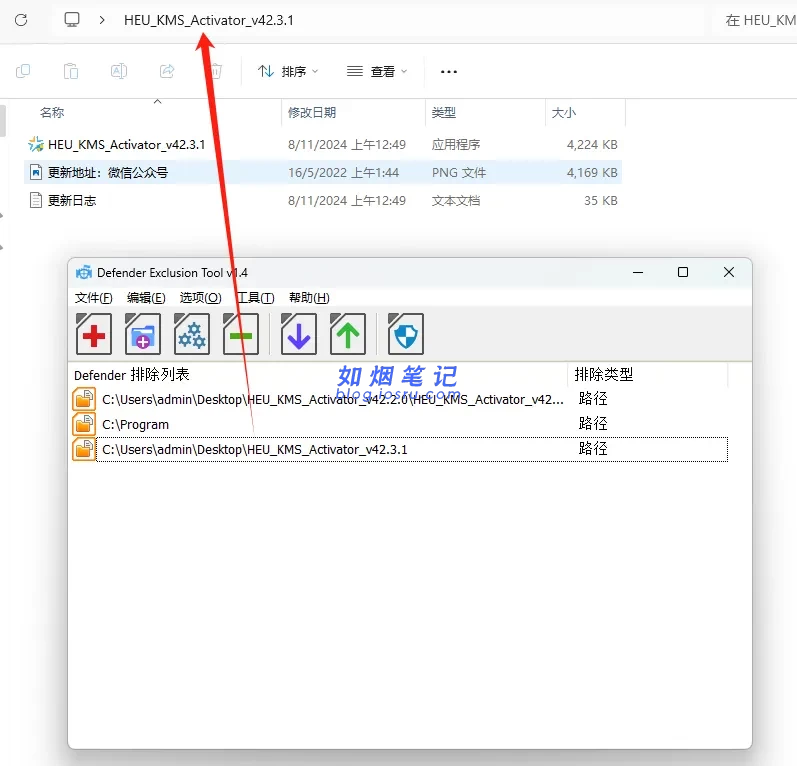Click the PNG file icon for 更新地址

pos(36,172)
